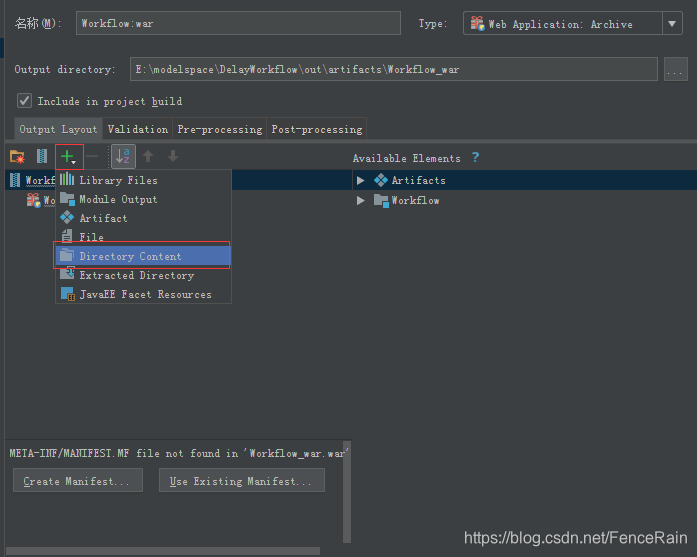This screenshot has height=557, width=697.
Task: Choose Artifact from the add menu
Action: pyautogui.click(x=143, y=218)
